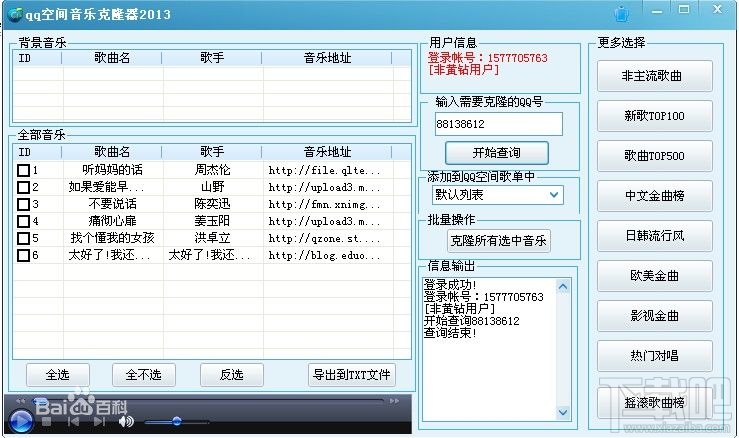Click the QQ number input field 88138612
The height and width of the screenshot is (438, 739).
499,124
